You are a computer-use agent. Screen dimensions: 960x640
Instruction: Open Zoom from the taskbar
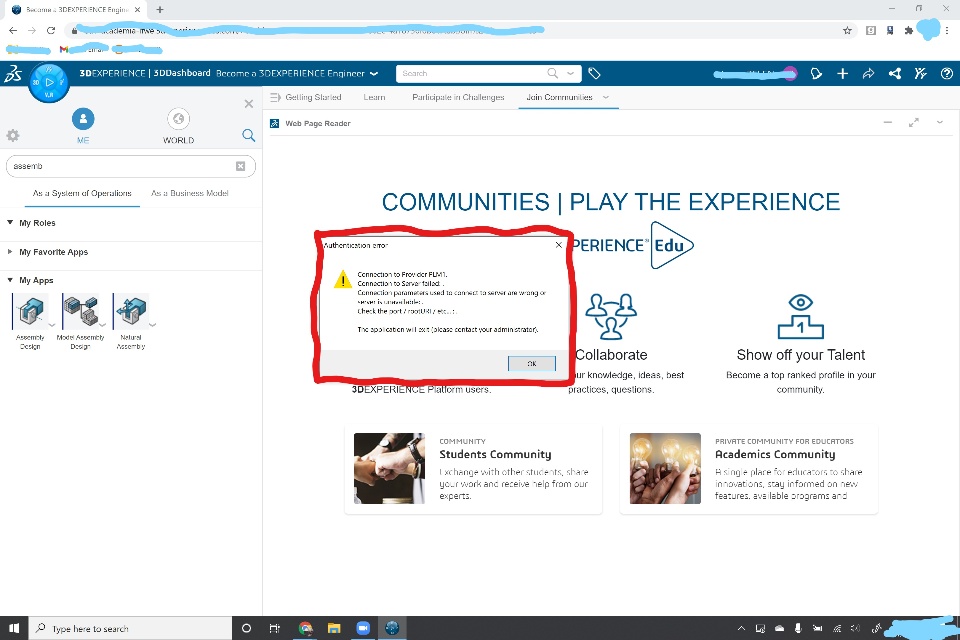tap(363, 628)
